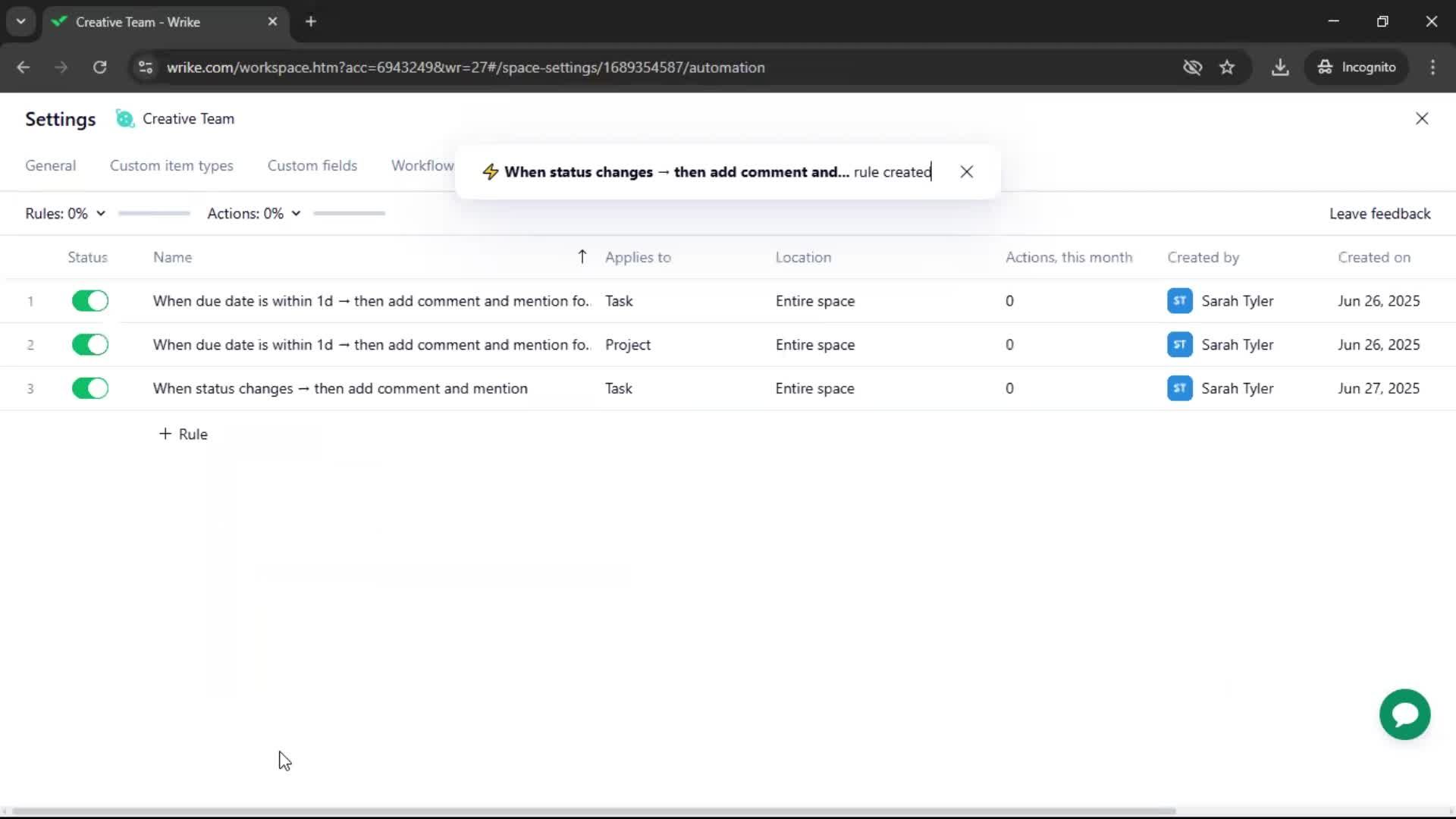
Task: Click Creative Team space name in header
Action: (188, 119)
